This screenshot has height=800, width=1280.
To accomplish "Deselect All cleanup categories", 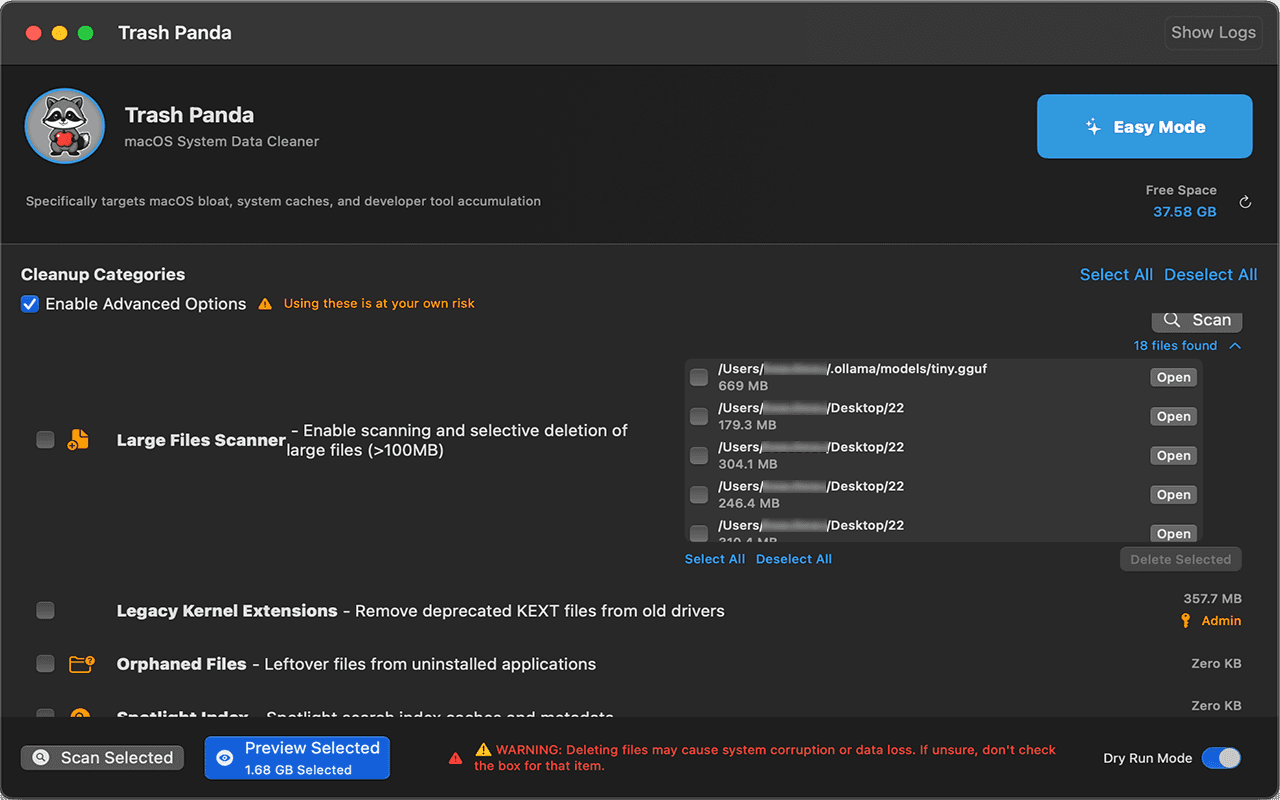I will pos(1211,275).
